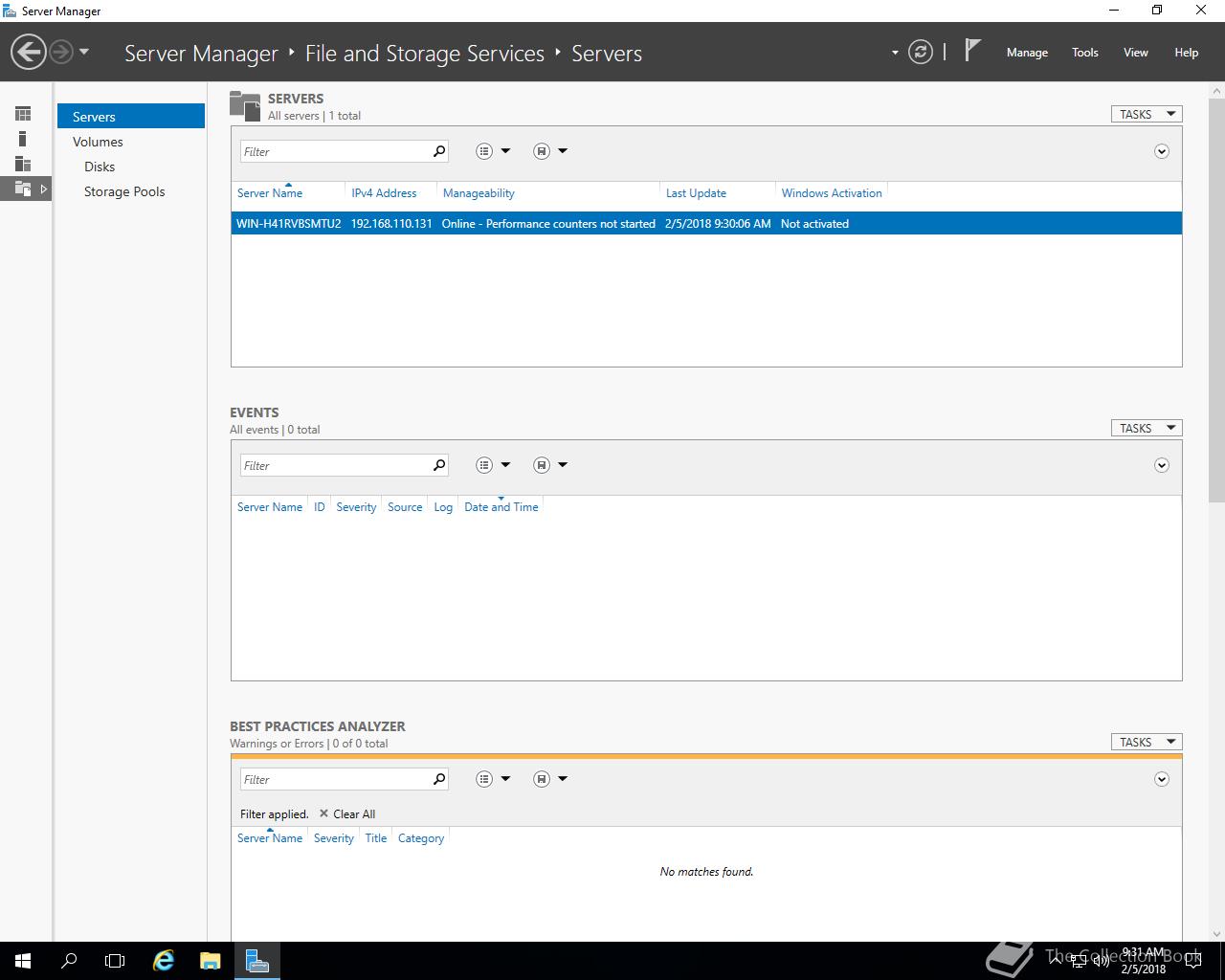Click search magnifier in Events filter
This screenshot has height=980, width=1225.
coord(439,465)
